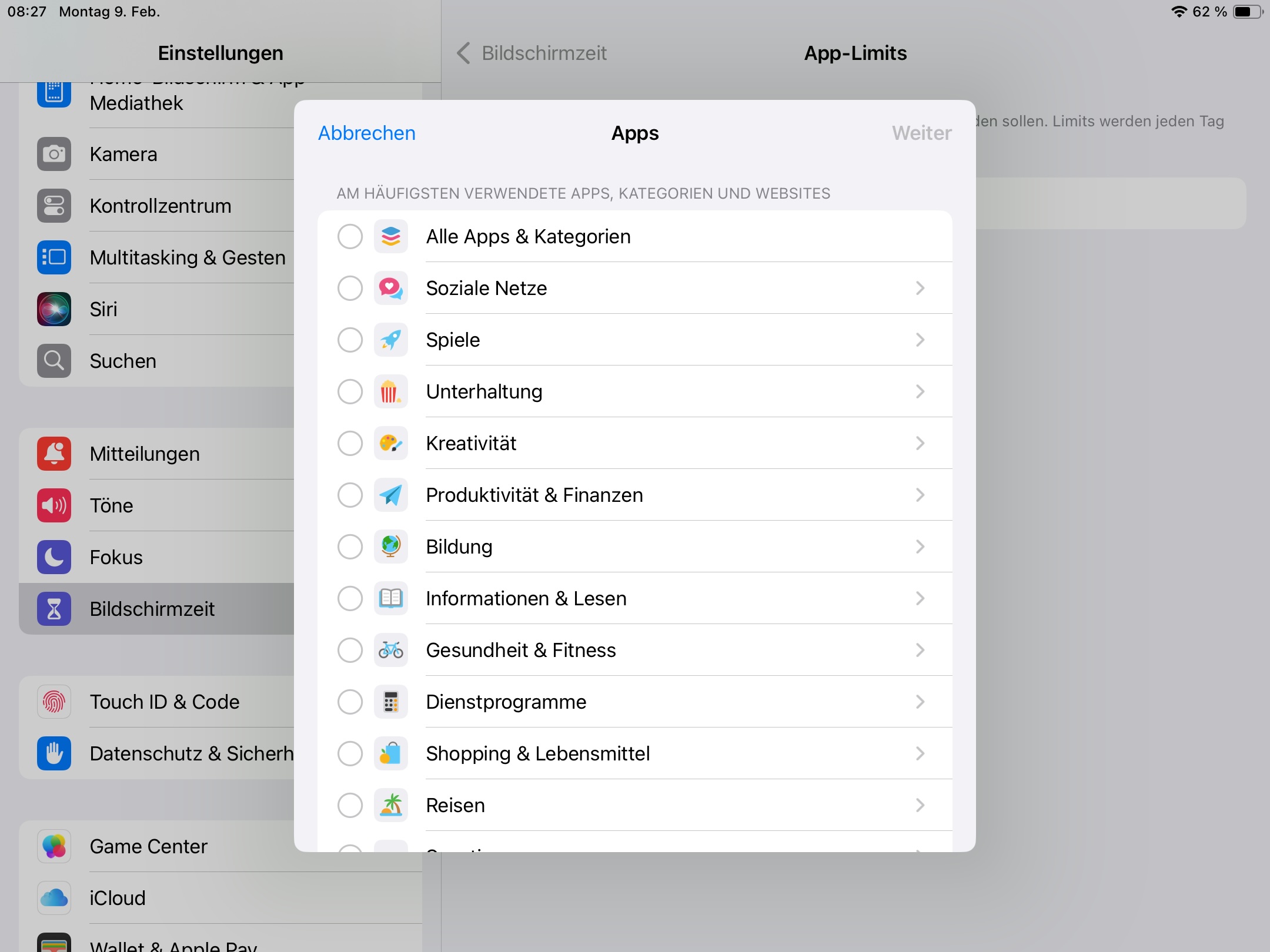1270x952 pixels.
Task: Select the Bildschirmzeit hourglass sidebar row
Action: point(156,609)
